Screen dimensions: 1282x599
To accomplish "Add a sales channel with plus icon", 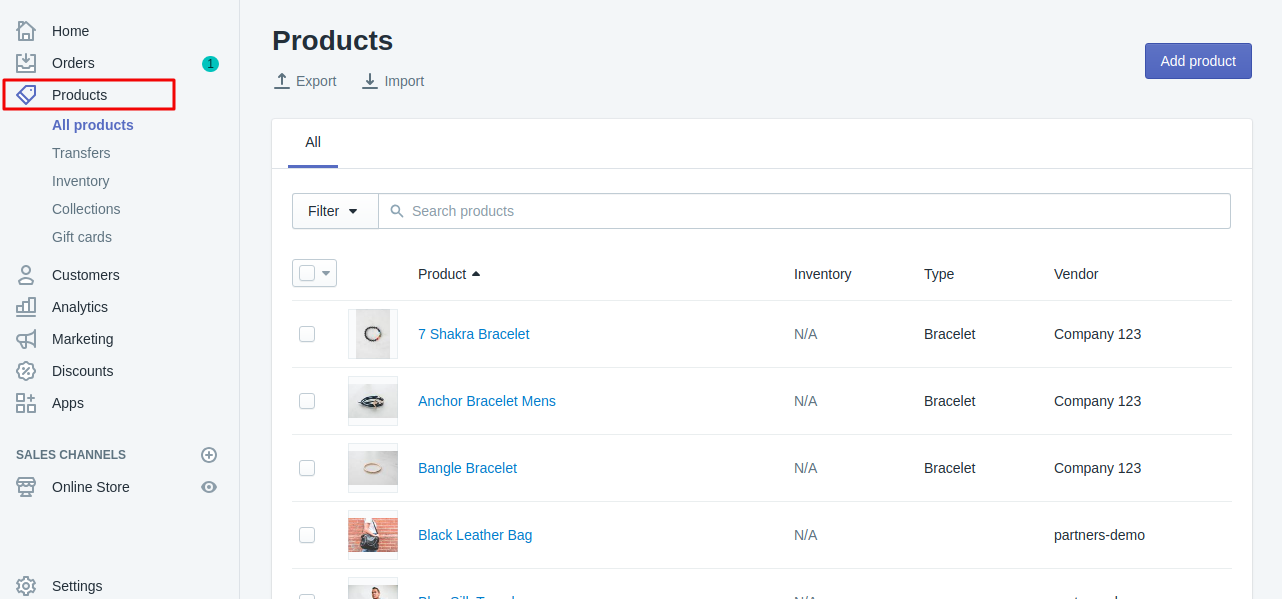I will 209,455.
